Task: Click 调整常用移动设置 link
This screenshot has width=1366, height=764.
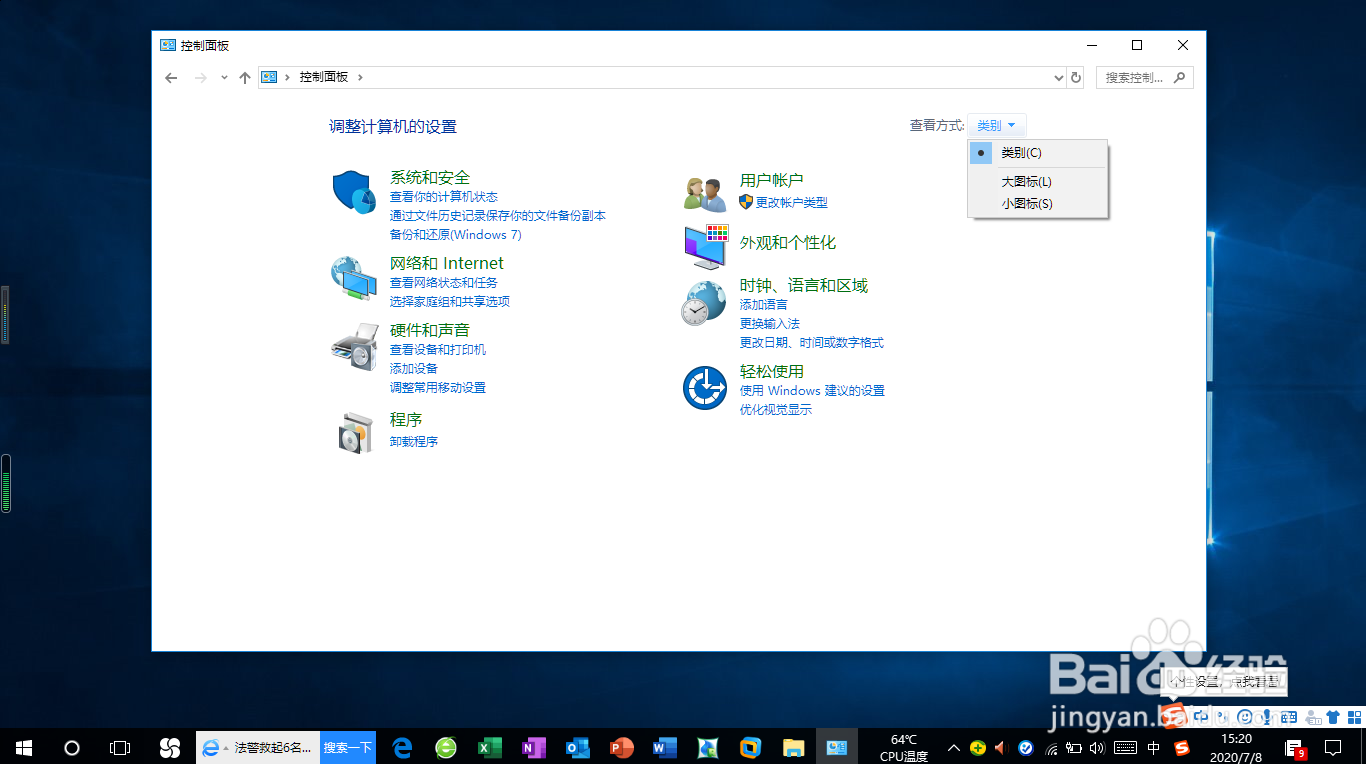Action: (x=438, y=388)
